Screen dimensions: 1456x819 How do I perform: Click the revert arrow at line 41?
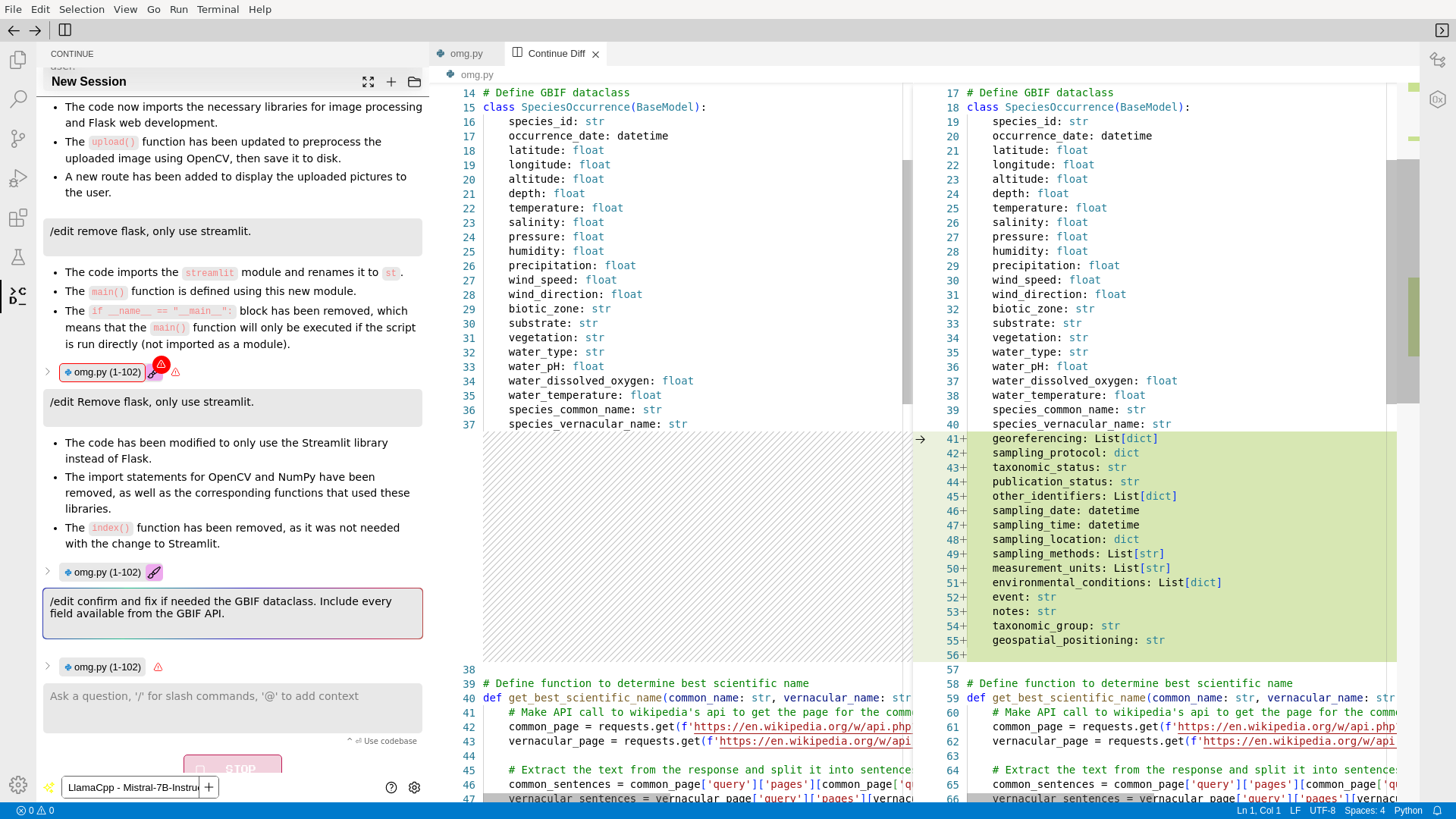click(920, 439)
